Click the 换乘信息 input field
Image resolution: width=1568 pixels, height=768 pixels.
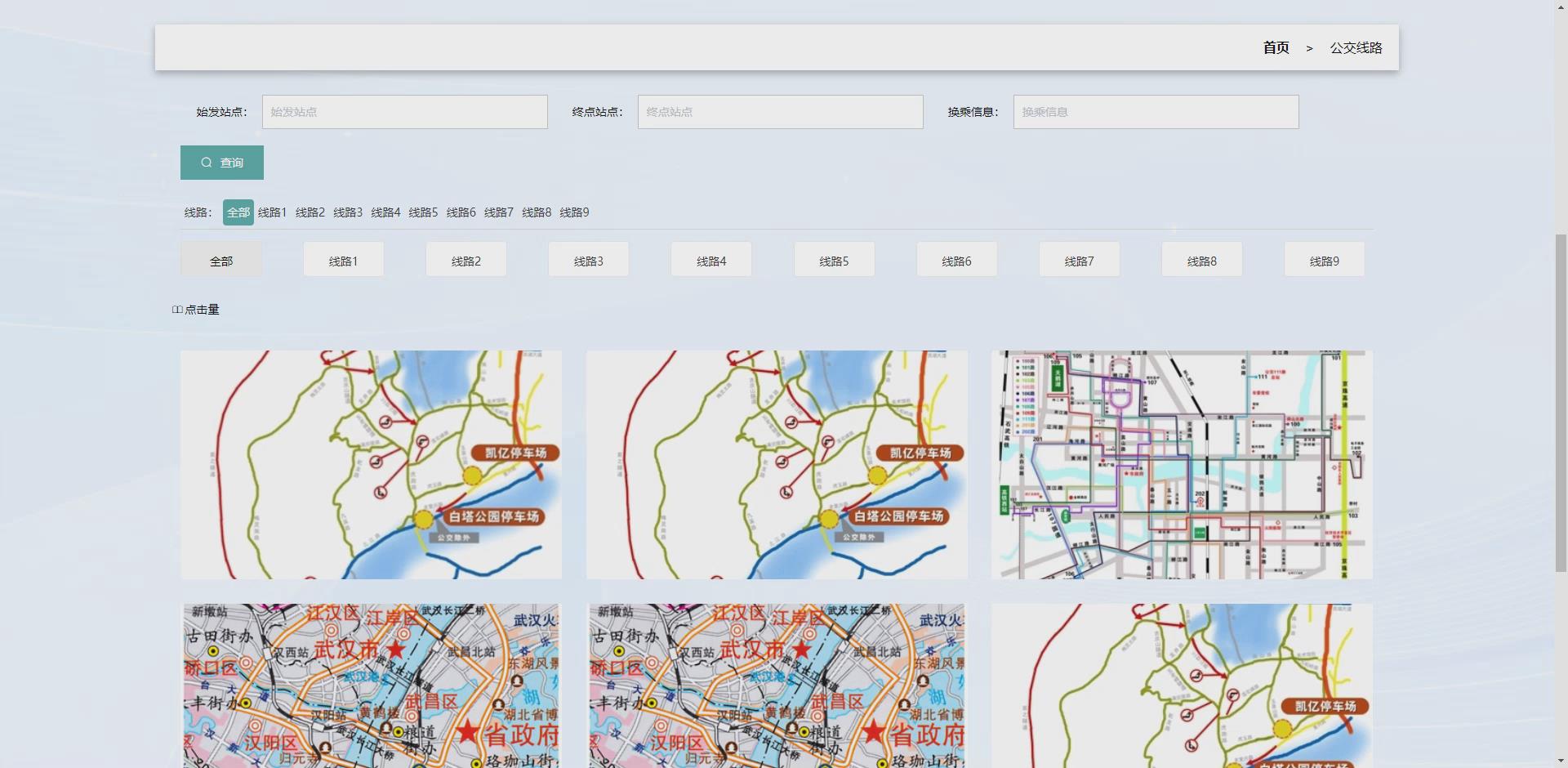[x=1156, y=112]
